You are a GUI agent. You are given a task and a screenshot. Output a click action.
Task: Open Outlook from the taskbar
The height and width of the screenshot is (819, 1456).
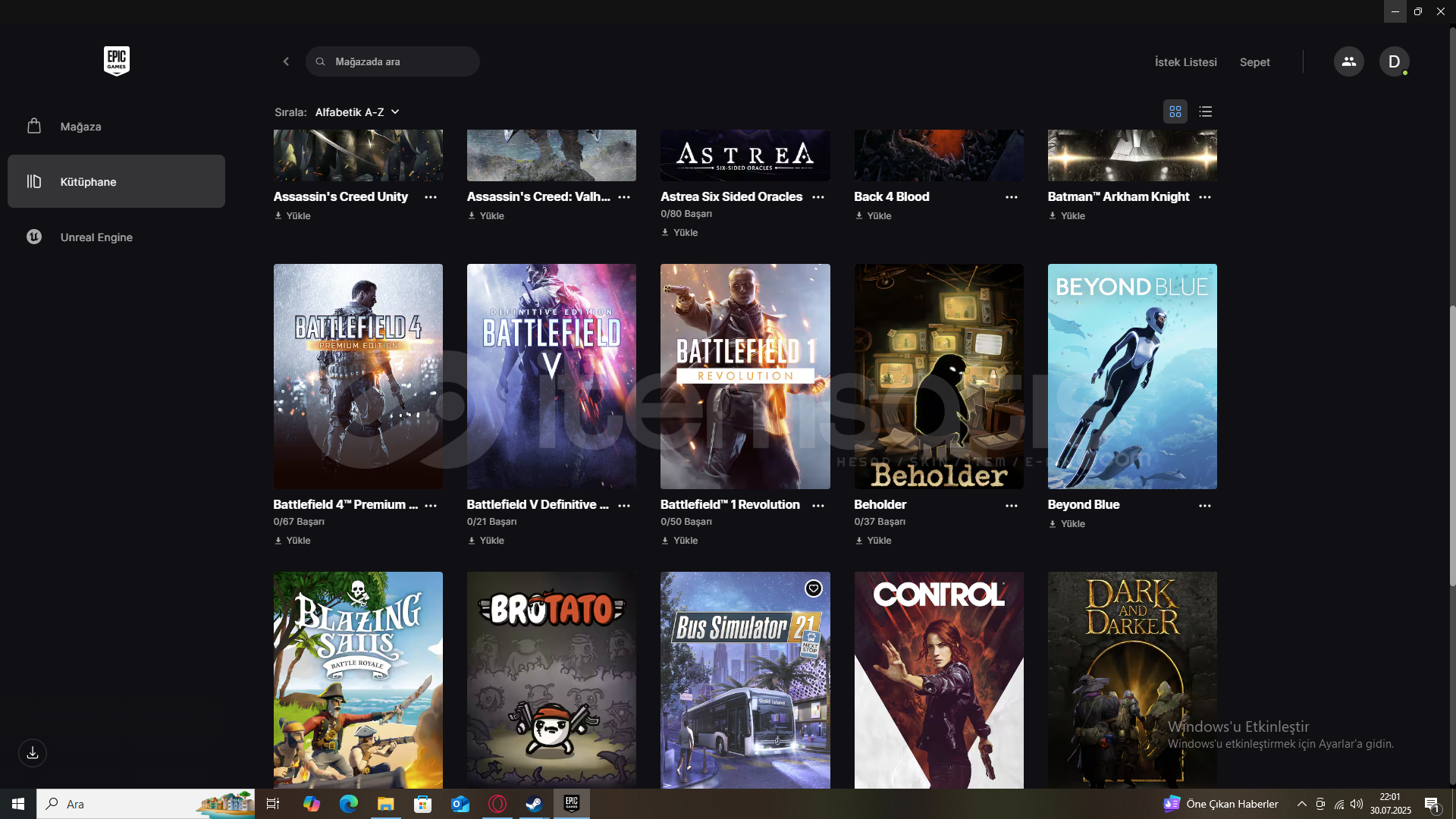[460, 804]
